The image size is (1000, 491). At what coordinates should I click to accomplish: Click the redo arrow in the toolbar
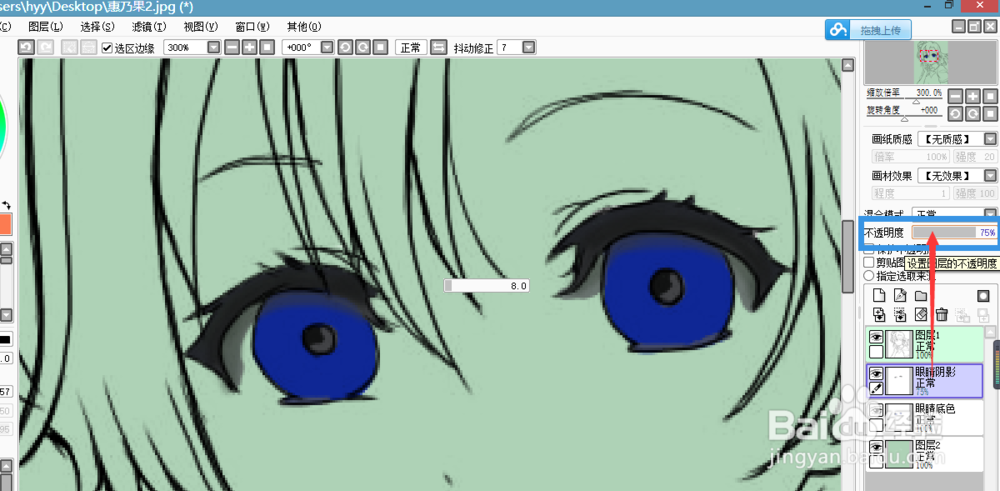tap(45, 48)
